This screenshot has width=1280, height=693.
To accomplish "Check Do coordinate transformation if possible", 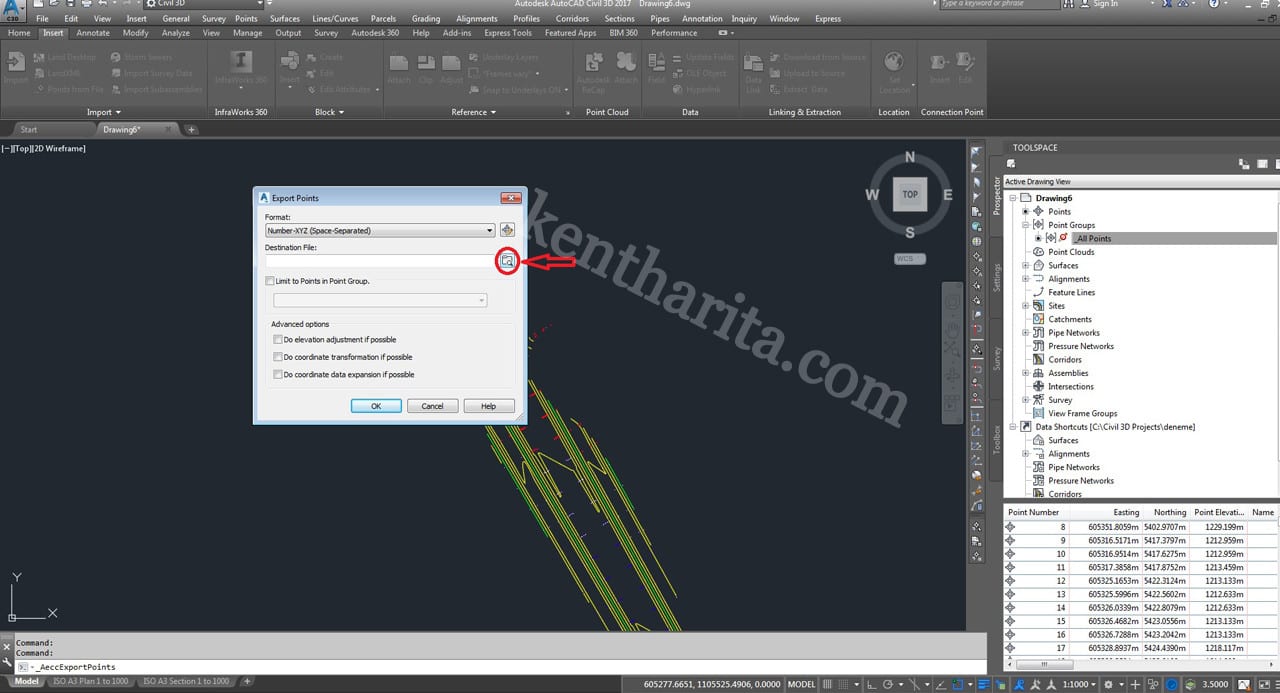I will point(278,357).
